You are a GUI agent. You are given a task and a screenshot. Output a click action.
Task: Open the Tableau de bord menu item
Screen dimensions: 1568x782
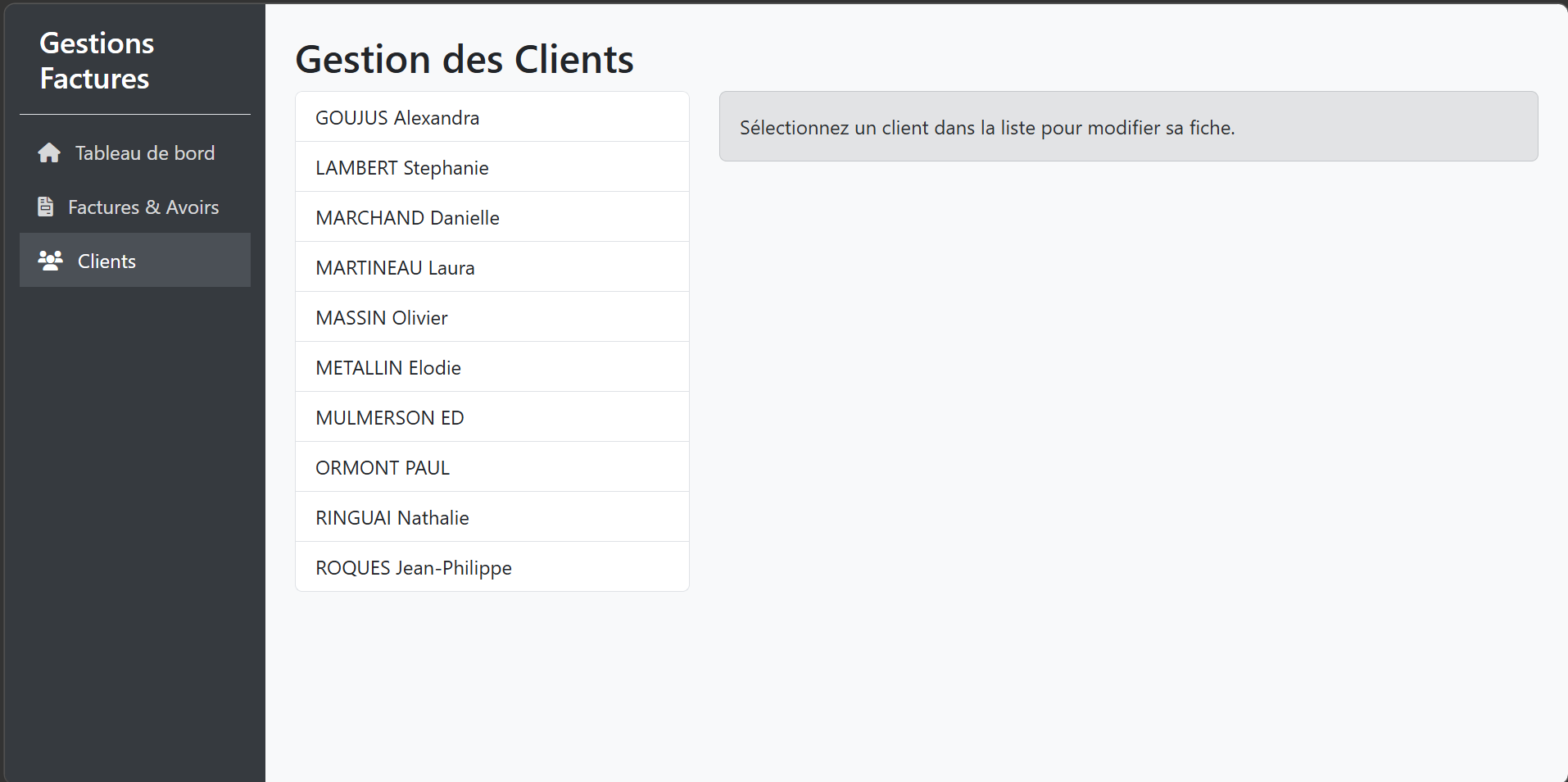[144, 153]
